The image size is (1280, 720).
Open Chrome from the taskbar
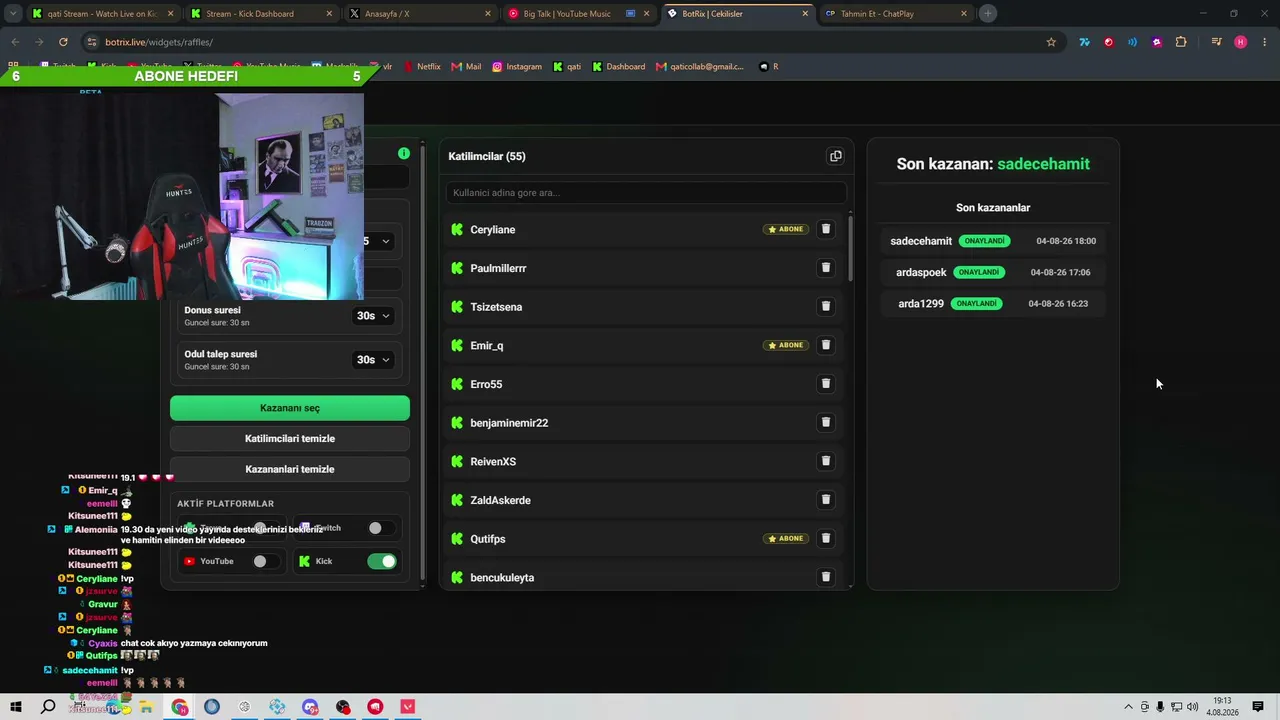tap(179, 707)
